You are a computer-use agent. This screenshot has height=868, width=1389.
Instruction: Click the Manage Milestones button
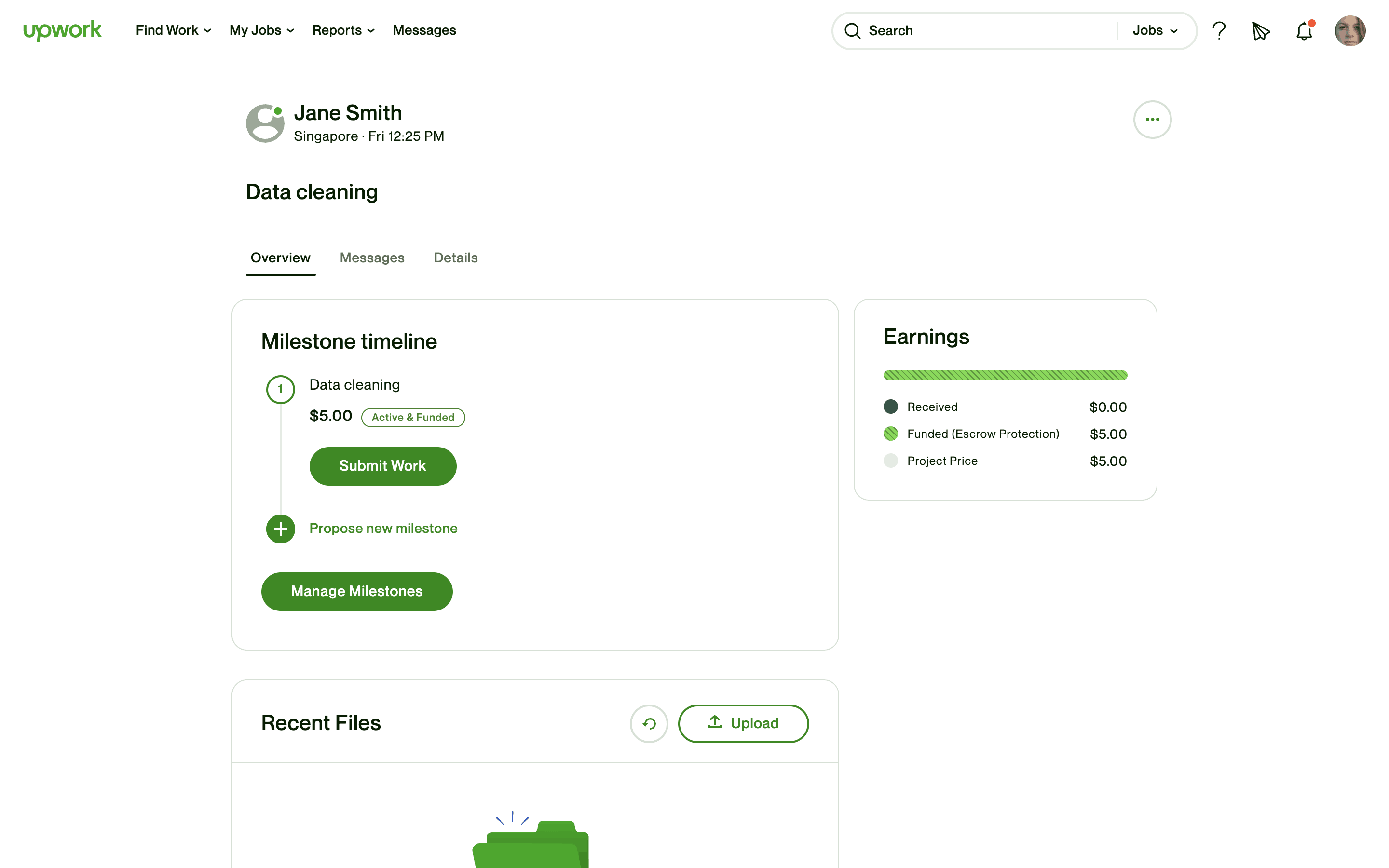click(356, 591)
